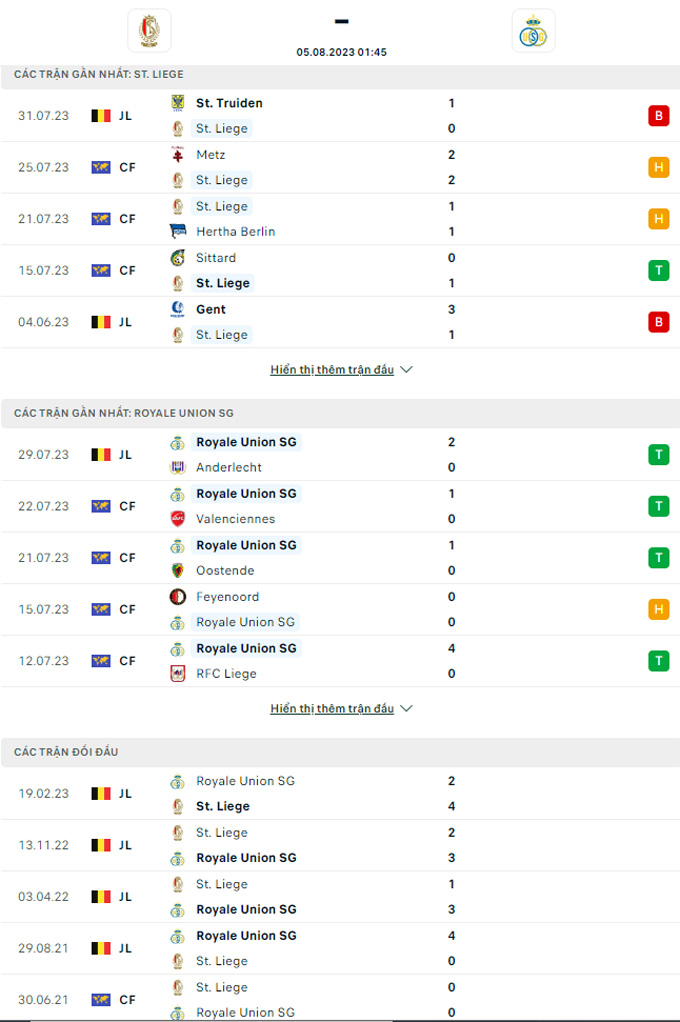Click the Gent club crest
The height and width of the screenshot is (1022, 680).
[178, 309]
